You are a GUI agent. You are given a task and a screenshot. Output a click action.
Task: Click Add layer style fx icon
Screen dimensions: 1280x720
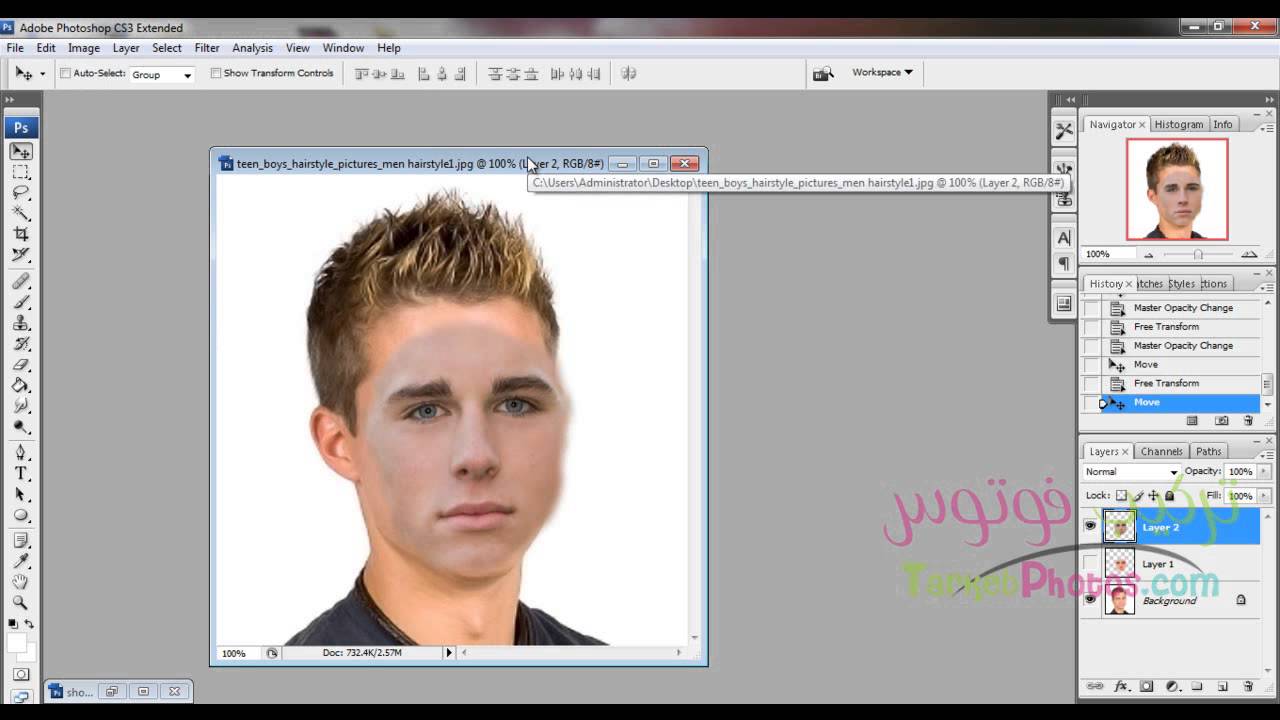pos(1121,687)
